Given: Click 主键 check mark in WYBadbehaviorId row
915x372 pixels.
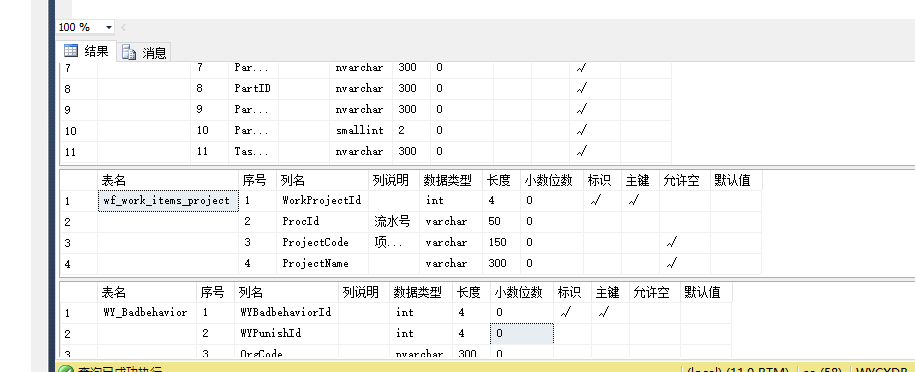Looking at the screenshot, I should (610, 312).
